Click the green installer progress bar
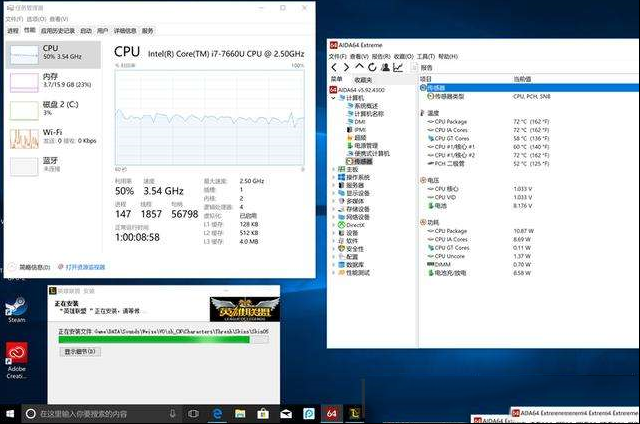Screen dimensions: 640x424 [x=164, y=340]
